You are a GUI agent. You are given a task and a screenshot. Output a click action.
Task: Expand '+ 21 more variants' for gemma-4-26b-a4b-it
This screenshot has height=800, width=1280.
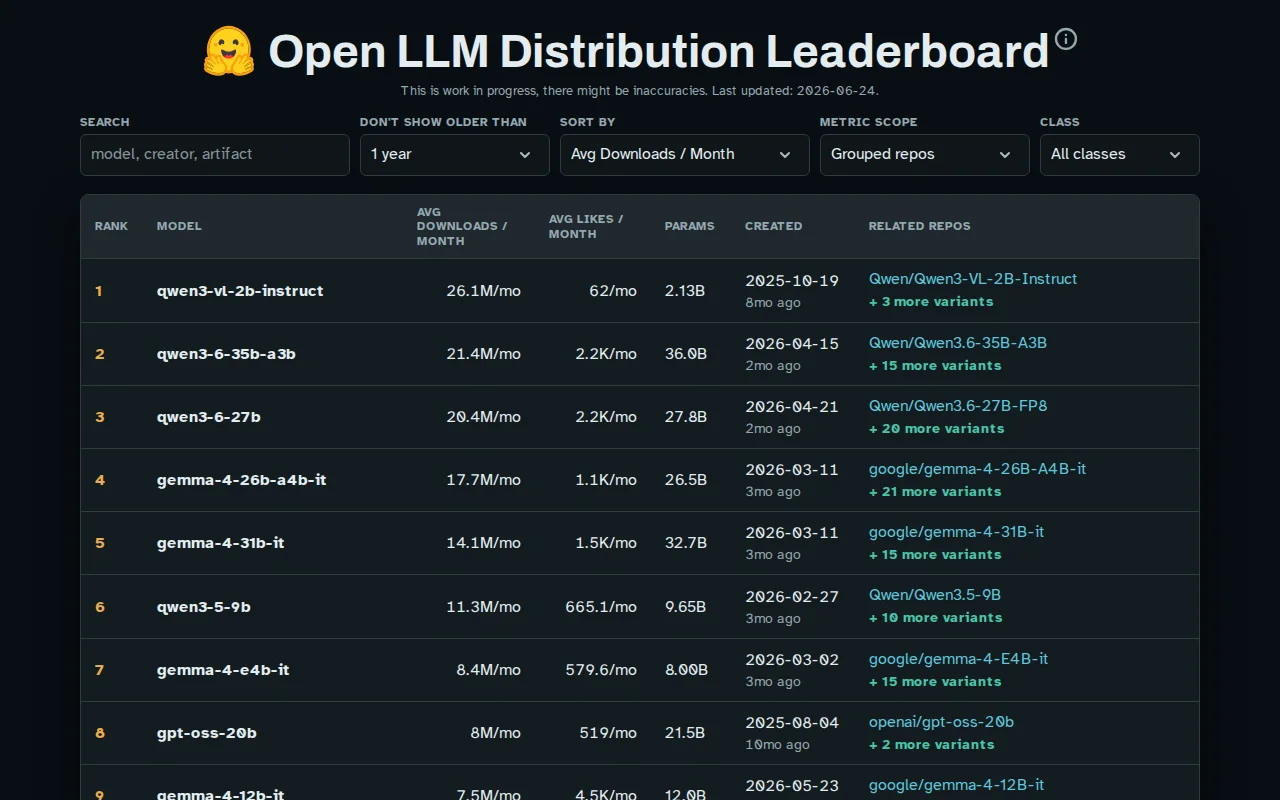[x=935, y=492]
